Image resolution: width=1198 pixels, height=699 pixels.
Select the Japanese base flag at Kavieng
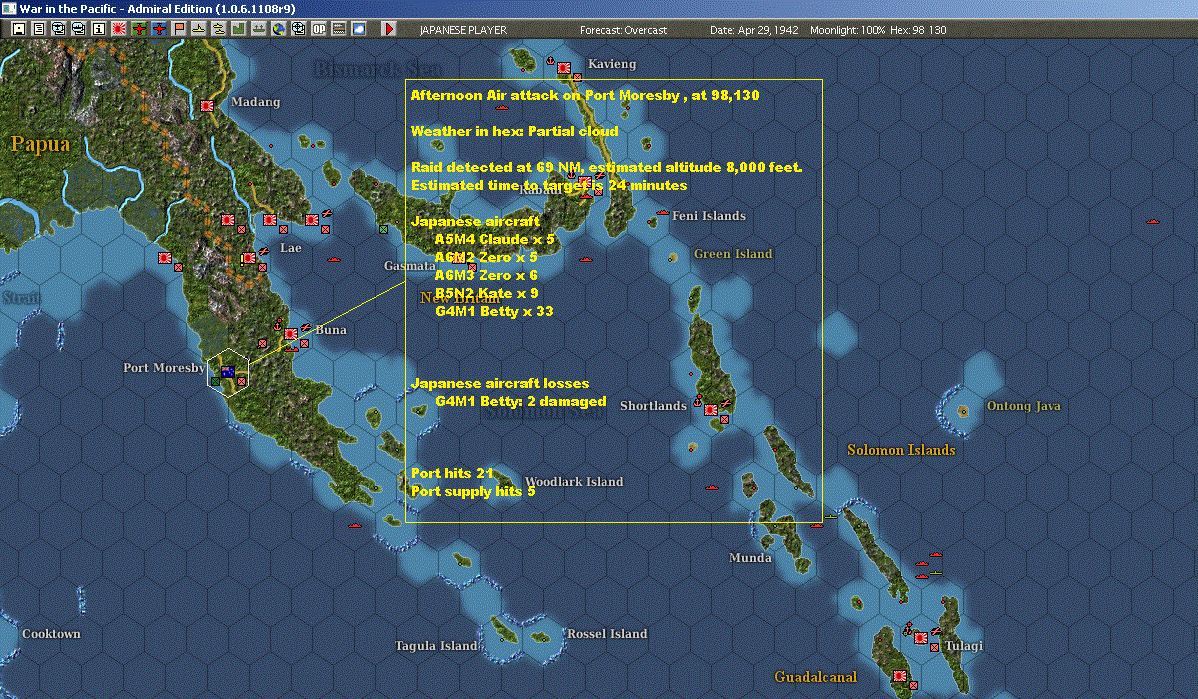(564, 68)
